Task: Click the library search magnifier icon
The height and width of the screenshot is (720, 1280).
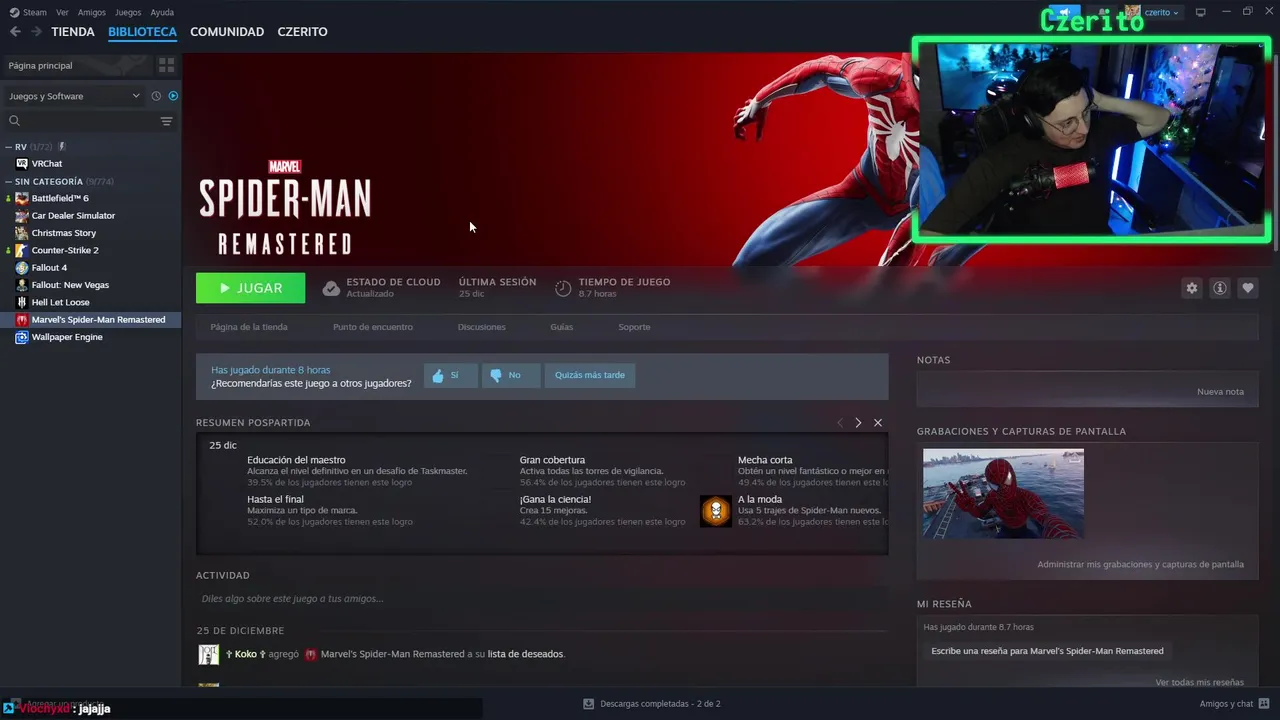Action: pos(14,121)
